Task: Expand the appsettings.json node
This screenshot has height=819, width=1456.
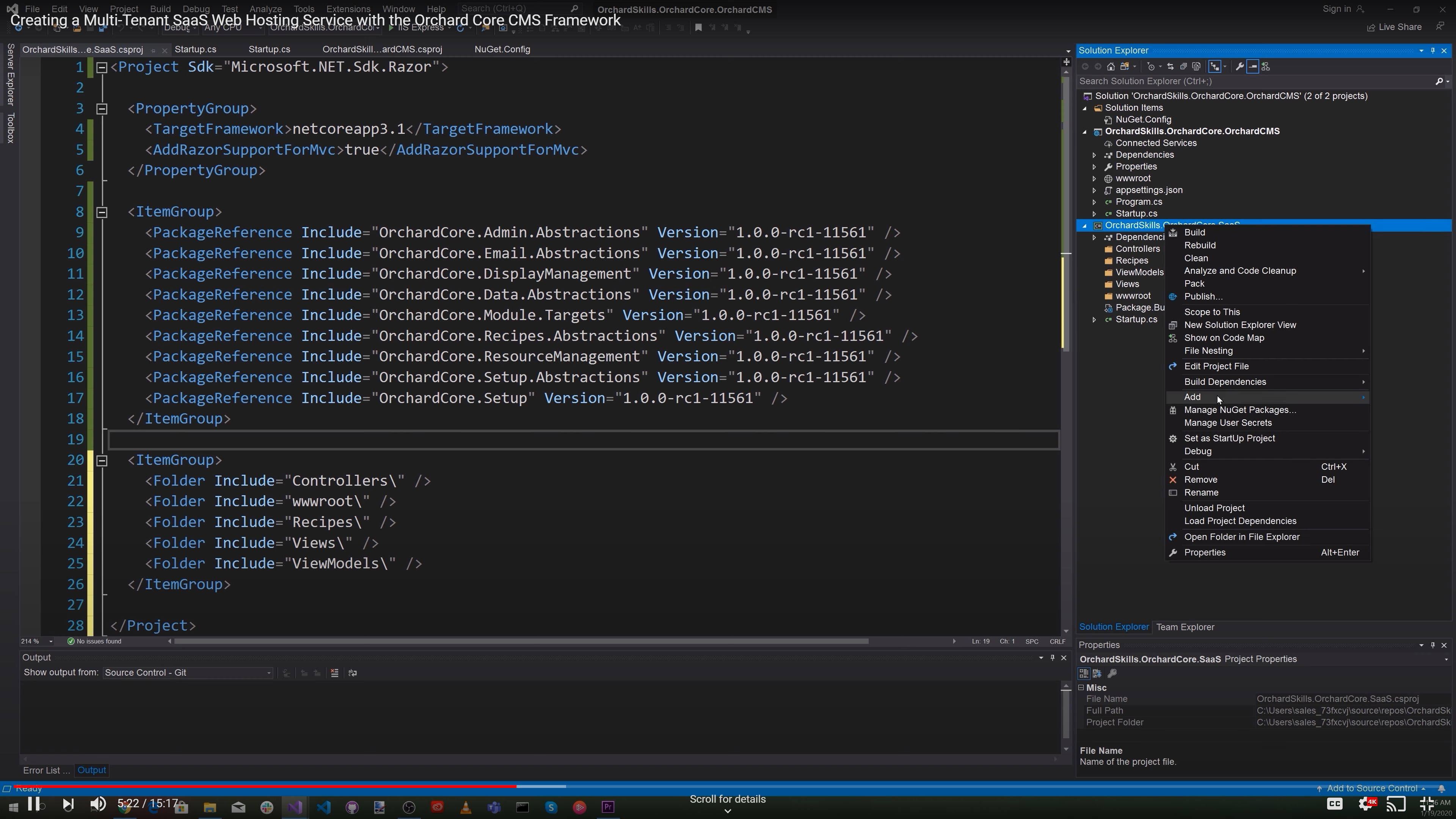Action: pyautogui.click(x=1094, y=190)
